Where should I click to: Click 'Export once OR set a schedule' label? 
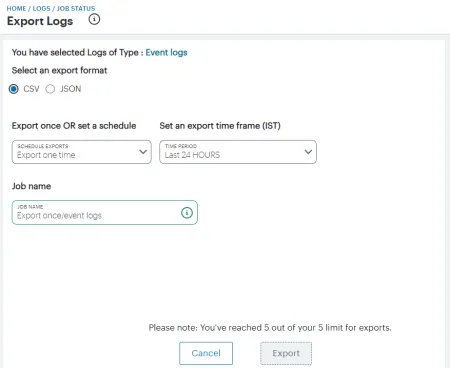(74, 126)
